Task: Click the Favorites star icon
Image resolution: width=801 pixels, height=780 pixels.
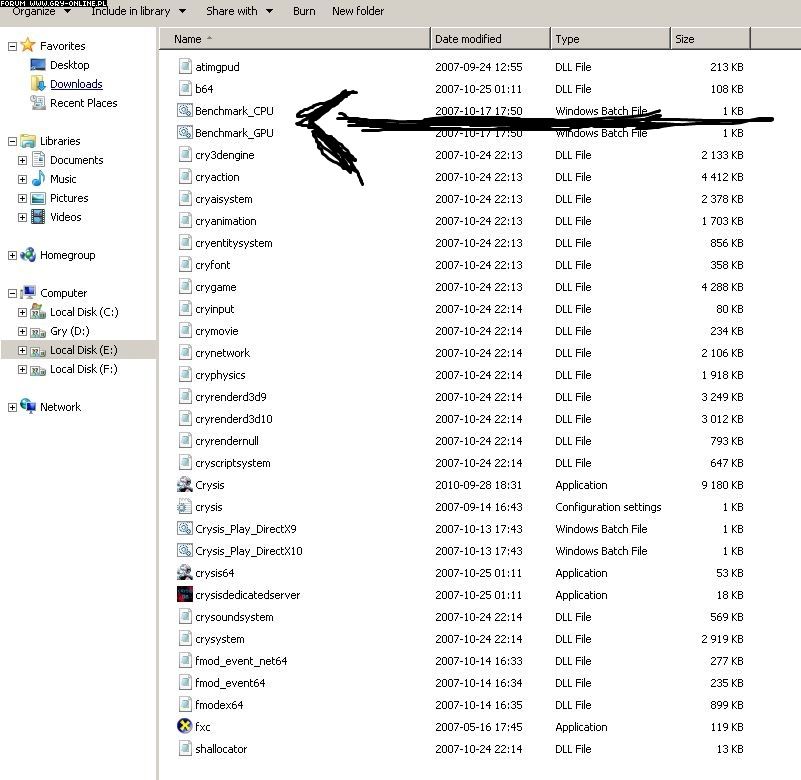Action: click(28, 45)
